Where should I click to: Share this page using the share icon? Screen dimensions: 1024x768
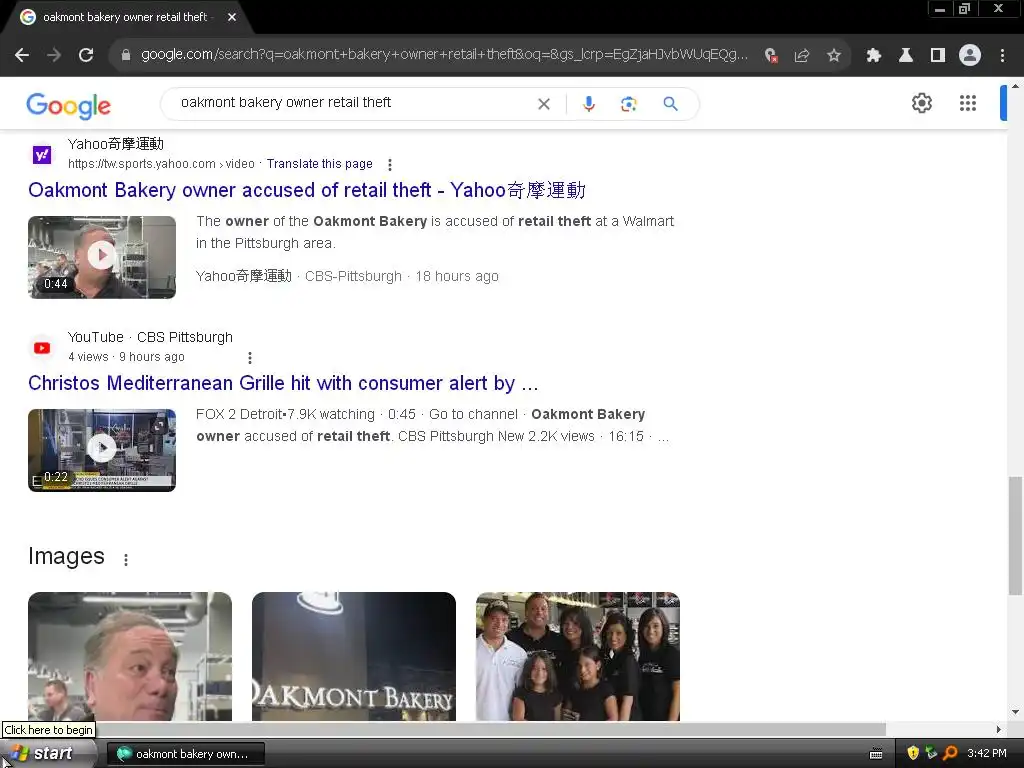coord(802,56)
